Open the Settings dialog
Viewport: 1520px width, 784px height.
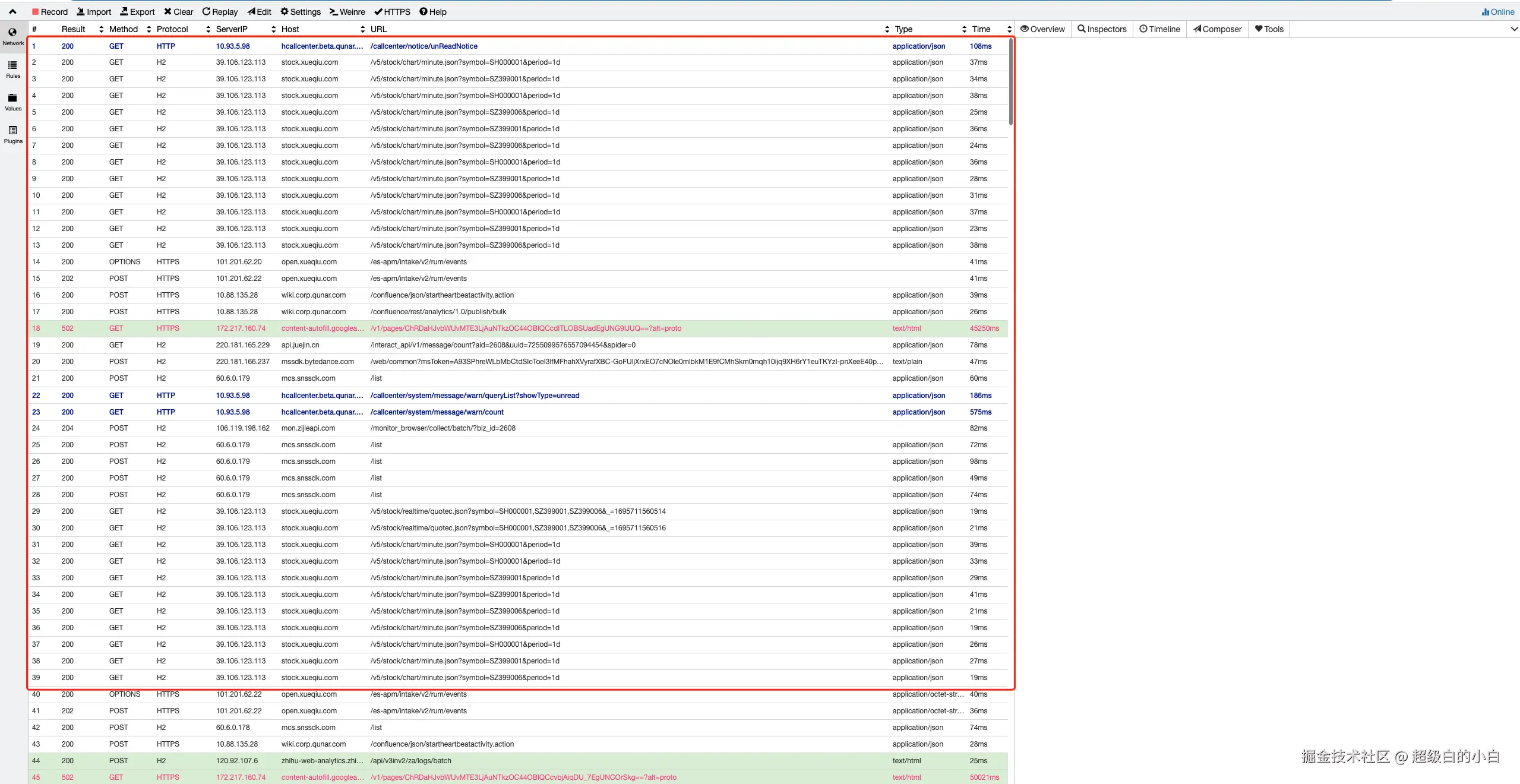[x=301, y=12]
